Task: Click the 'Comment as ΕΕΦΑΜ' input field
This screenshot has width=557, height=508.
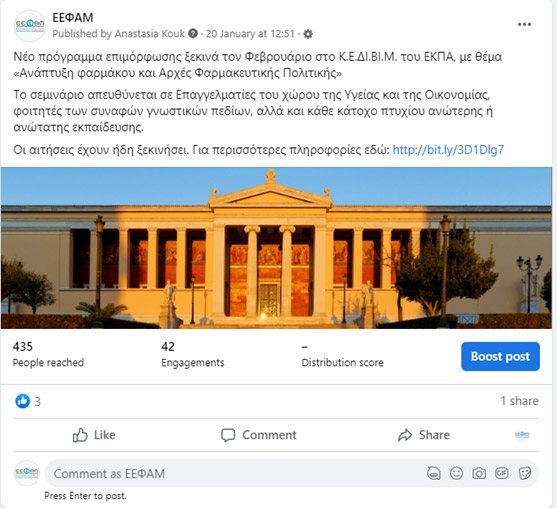Action: (291, 473)
